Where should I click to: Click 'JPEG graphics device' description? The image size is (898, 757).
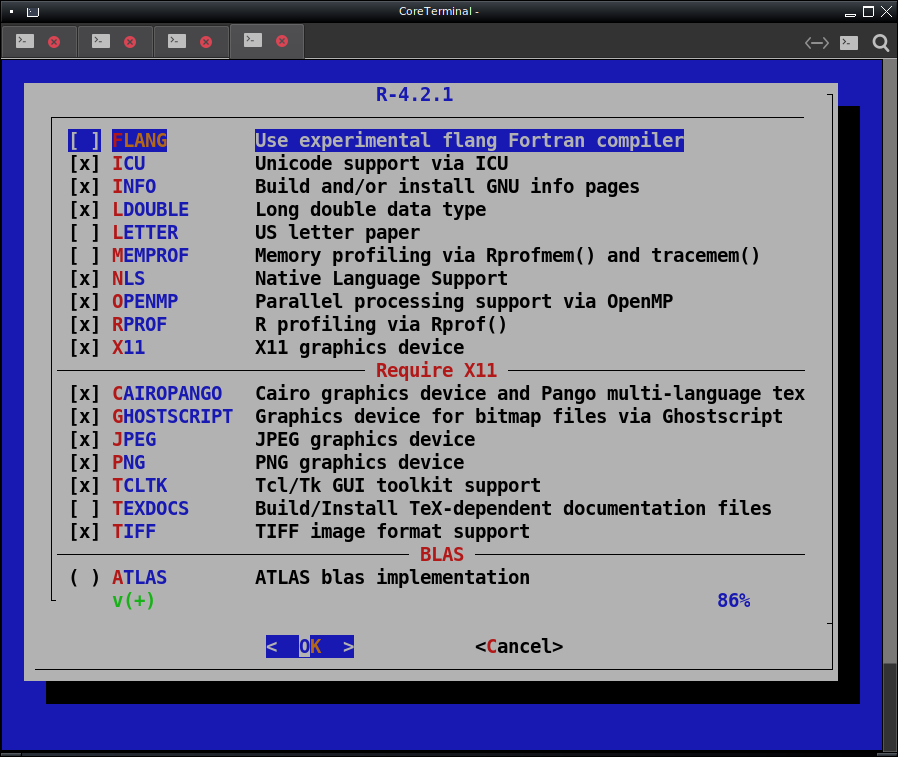[365, 439]
